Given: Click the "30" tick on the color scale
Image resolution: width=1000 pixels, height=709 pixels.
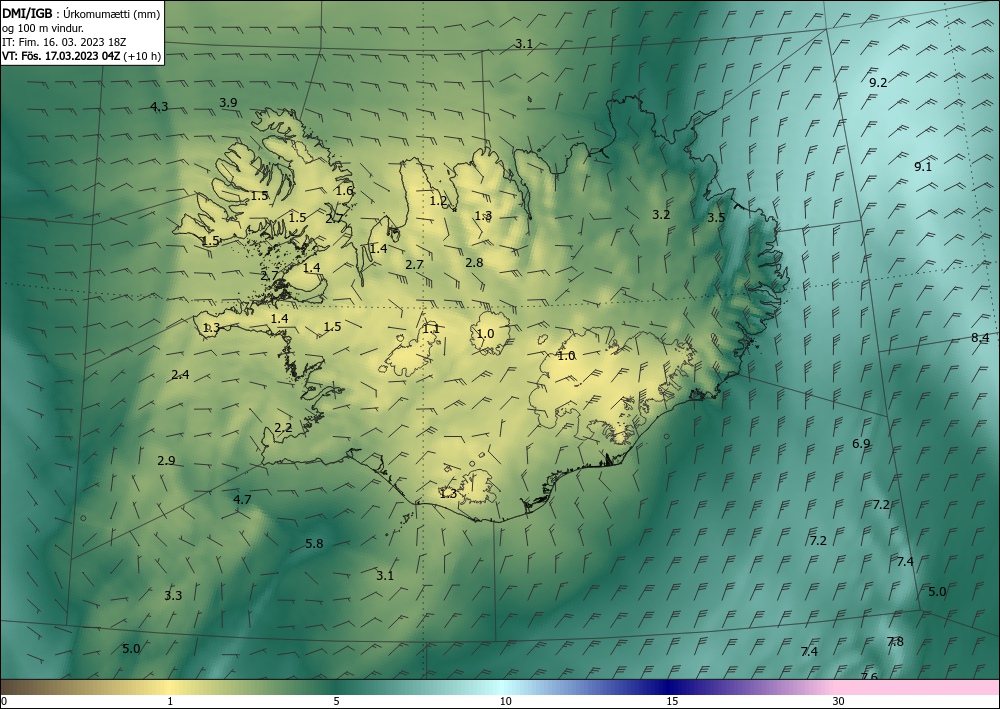Looking at the screenshot, I should pyautogui.click(x=839, y=702).
